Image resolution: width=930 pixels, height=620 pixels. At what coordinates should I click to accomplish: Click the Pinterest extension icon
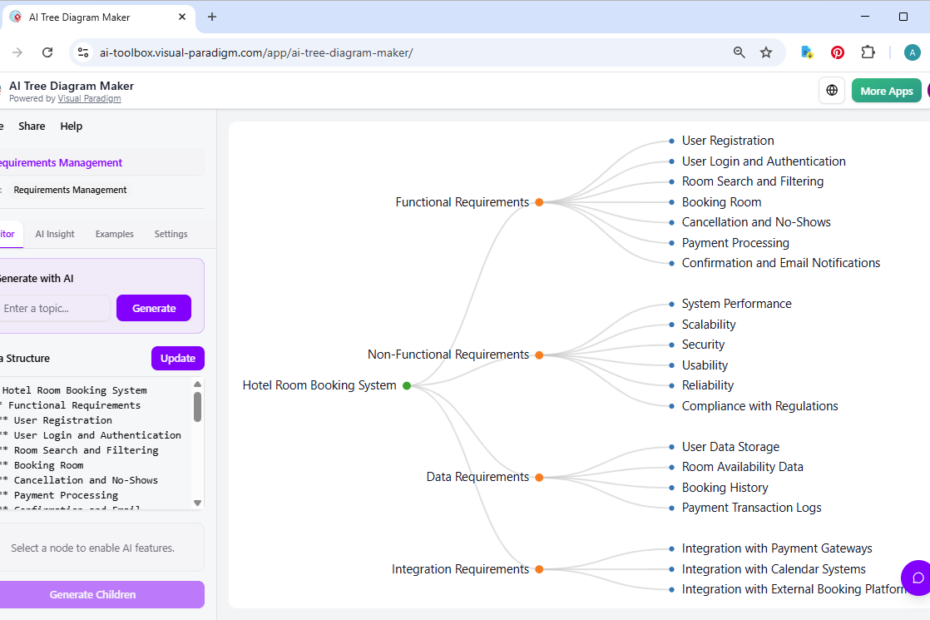pyautogui.click(x=837, y=53)
